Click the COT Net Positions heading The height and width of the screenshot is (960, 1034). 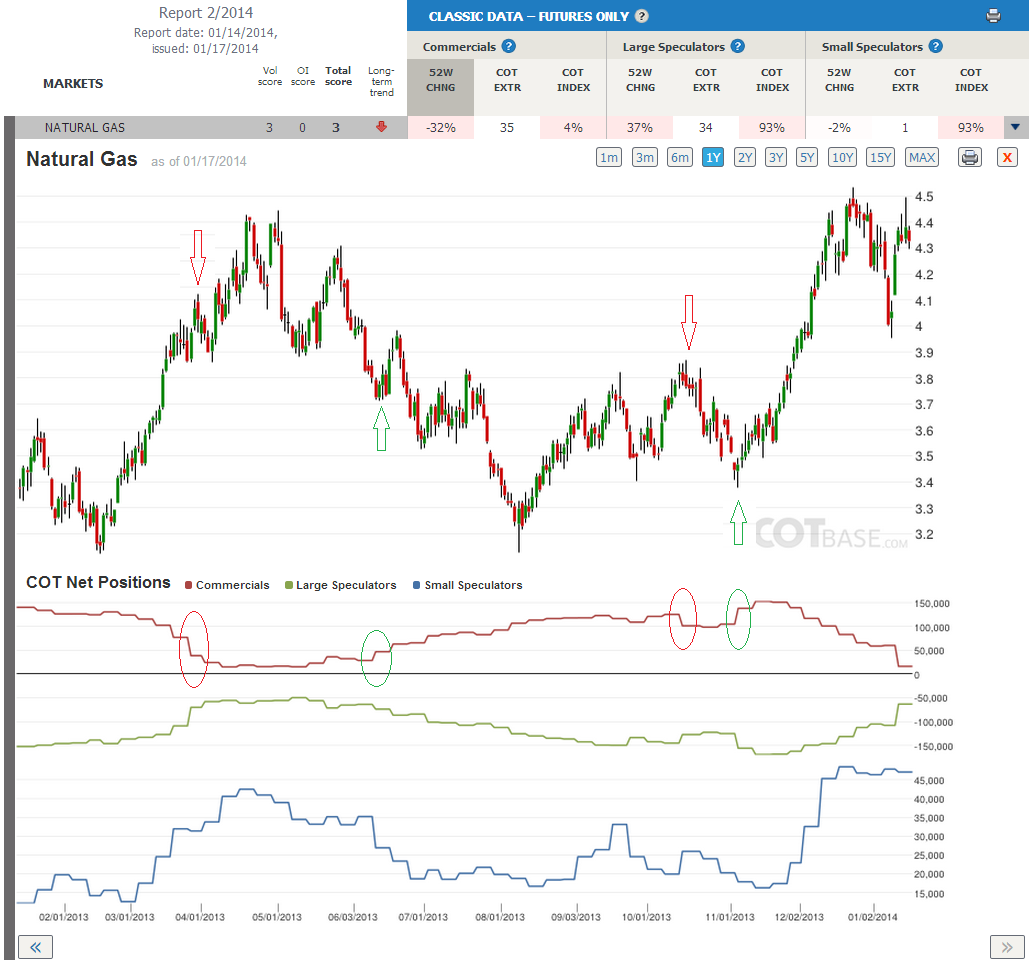(x=98, y=583)
